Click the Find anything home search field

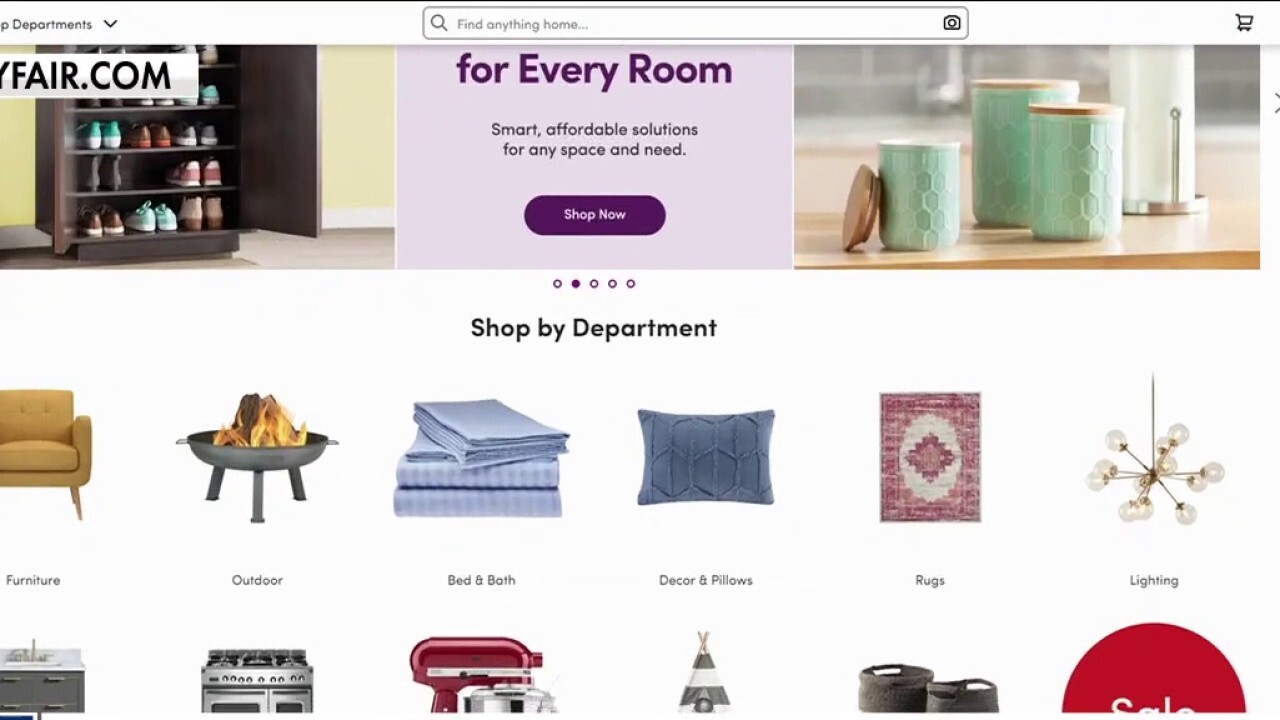[695, 23]
